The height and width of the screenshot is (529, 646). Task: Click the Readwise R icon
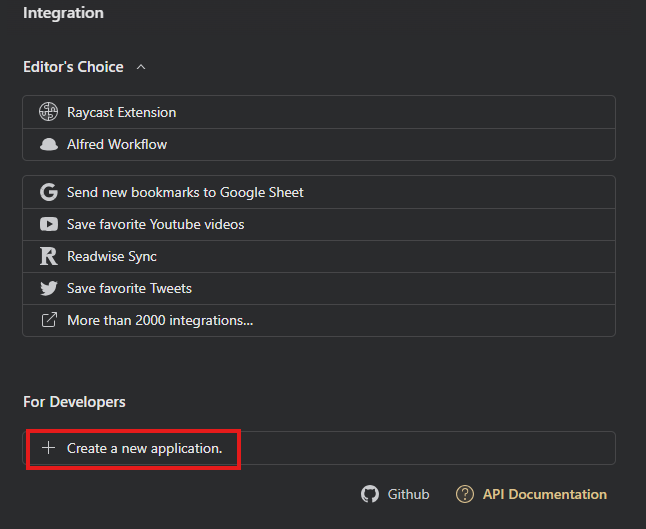point(48,256)
